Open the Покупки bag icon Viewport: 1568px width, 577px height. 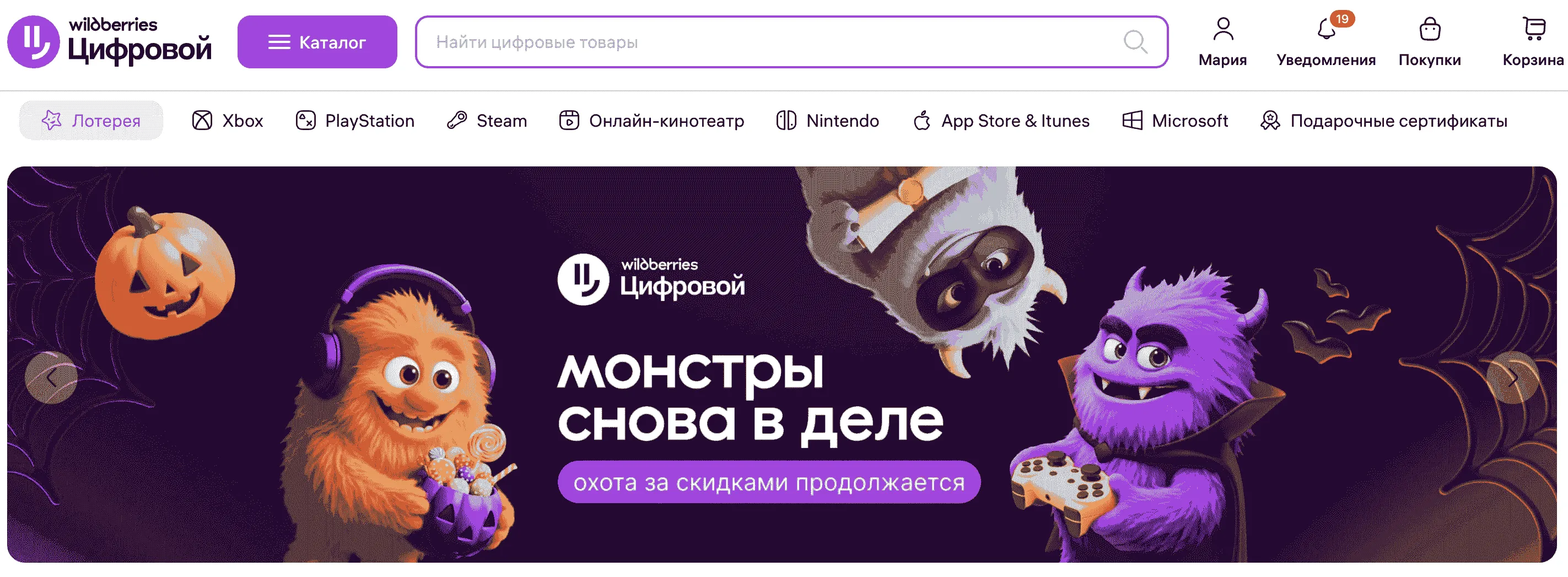point(1430,29)
